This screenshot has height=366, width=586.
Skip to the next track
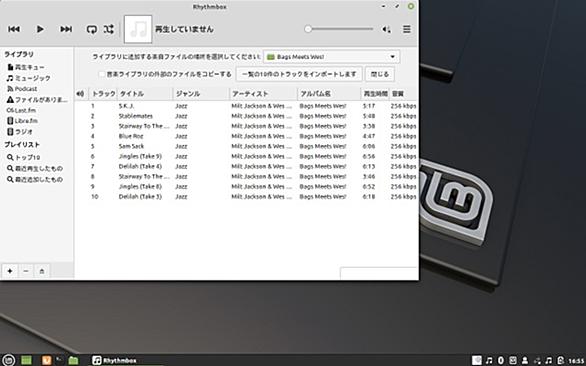tap(66, 29)
